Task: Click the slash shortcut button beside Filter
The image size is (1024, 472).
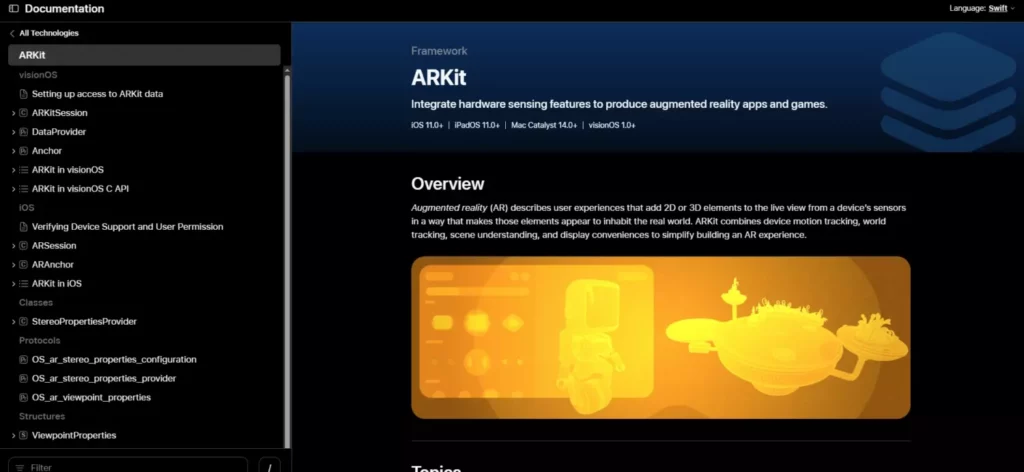Action: (x=270, y=465)
